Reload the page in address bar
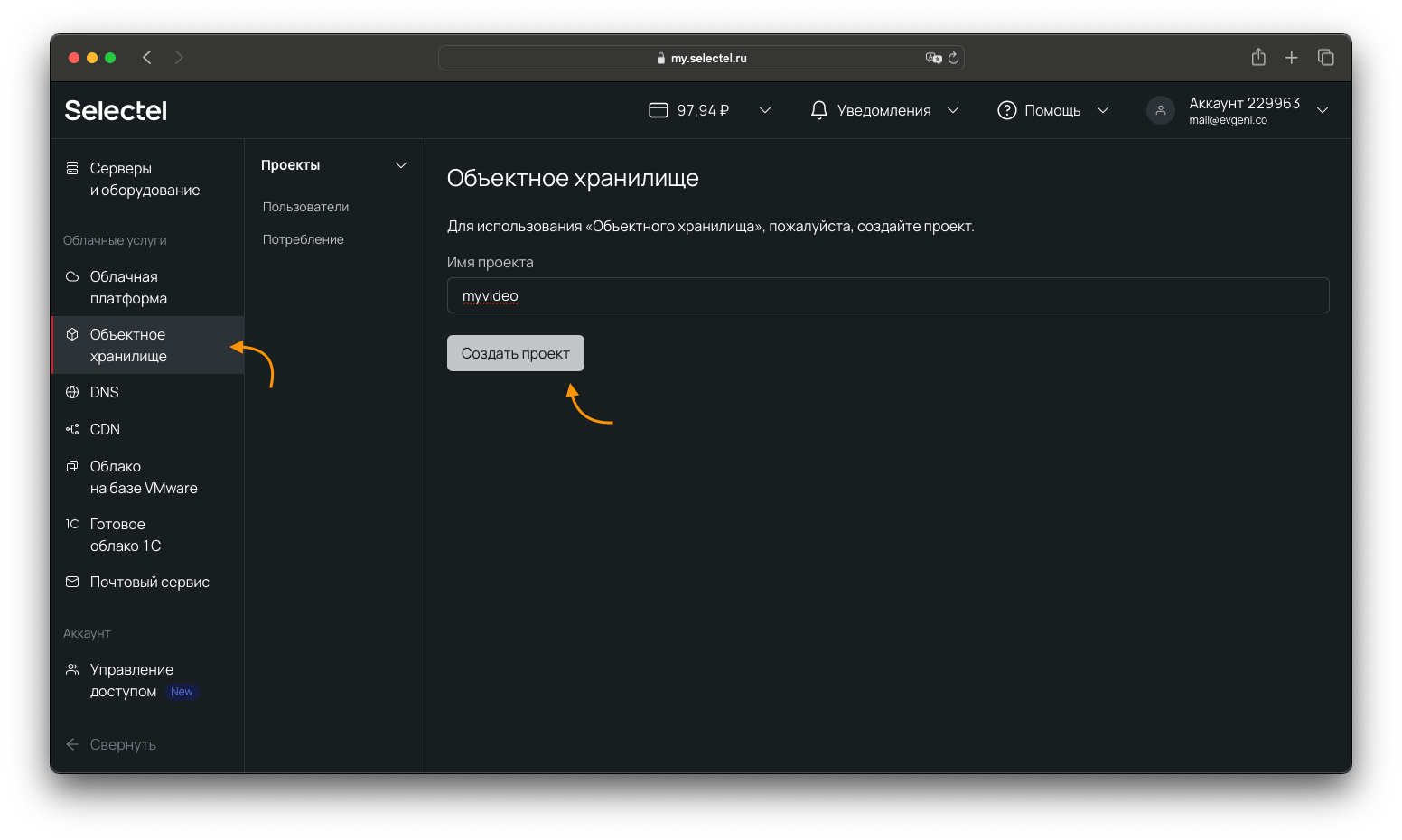The width and height of the screenshot is (1402, 840). [953, 58]
